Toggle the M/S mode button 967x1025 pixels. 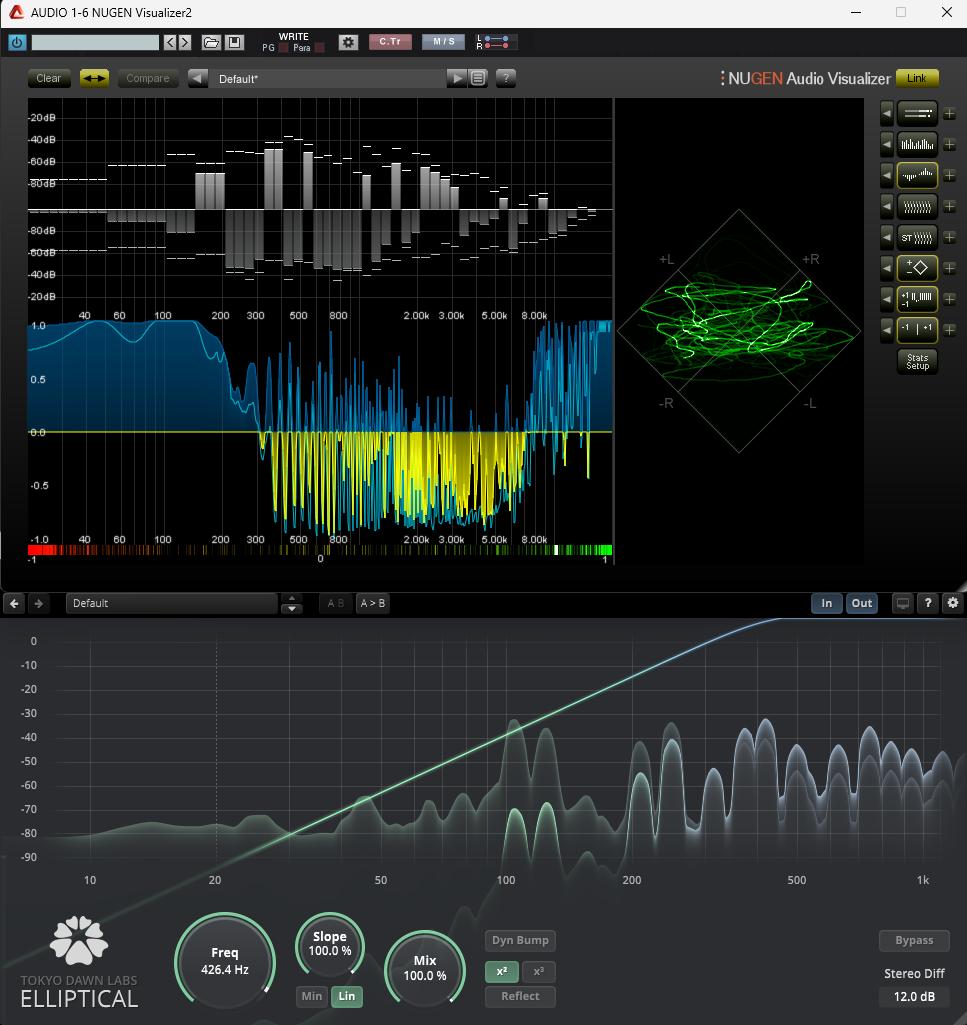point(443,42)
